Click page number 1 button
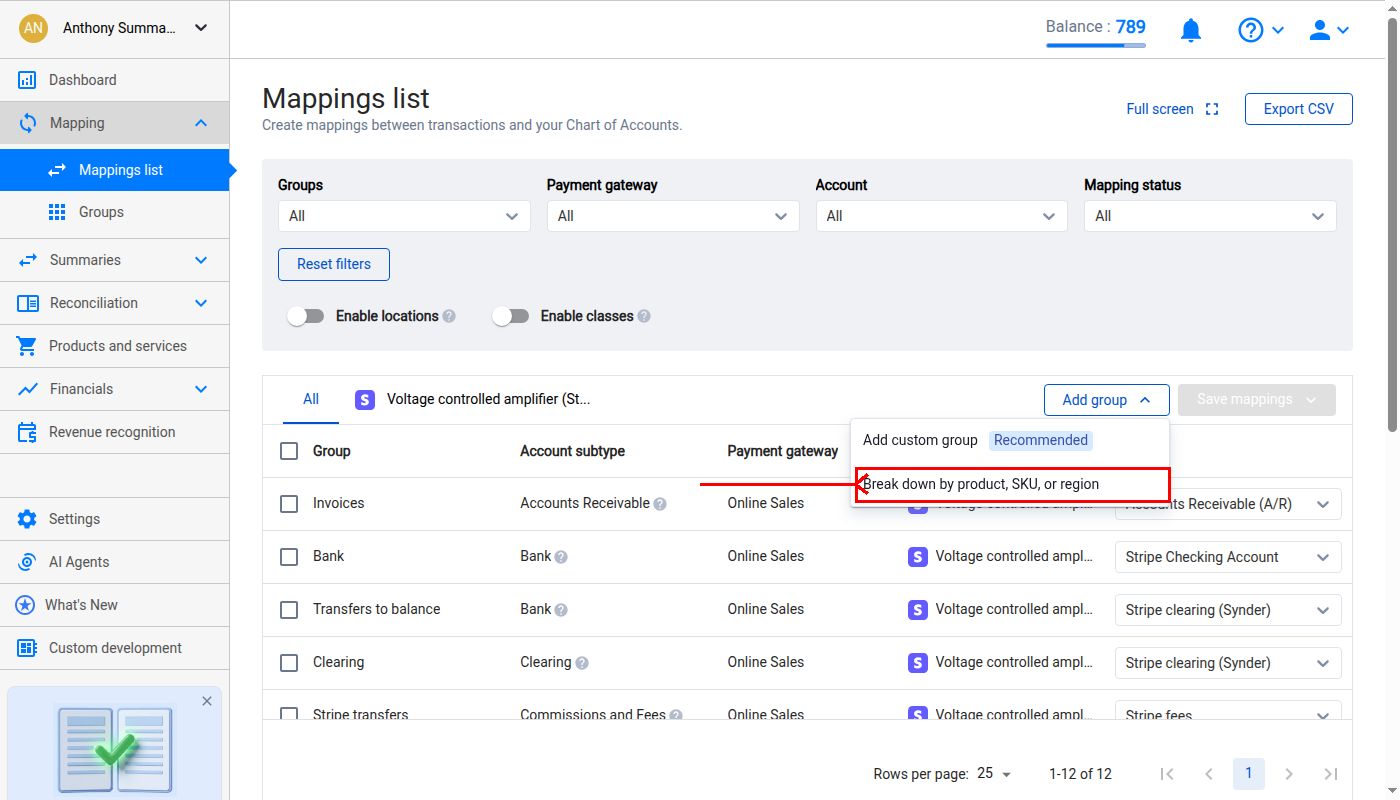The height and width of the screenshot is (800, 1400). pyautogui.click(x=1248, y=774)
